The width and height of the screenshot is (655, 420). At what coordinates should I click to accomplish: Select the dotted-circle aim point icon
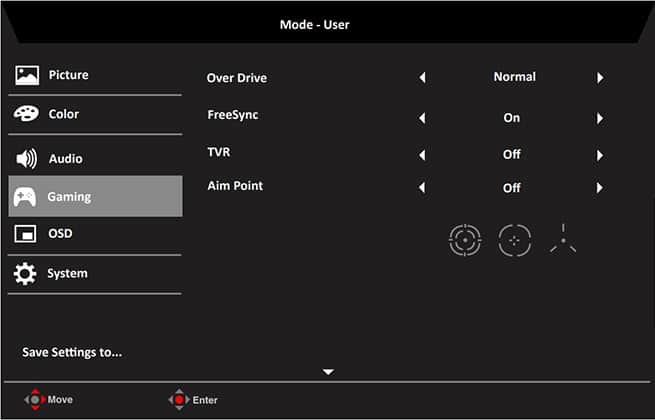click(x=515, y=240)
